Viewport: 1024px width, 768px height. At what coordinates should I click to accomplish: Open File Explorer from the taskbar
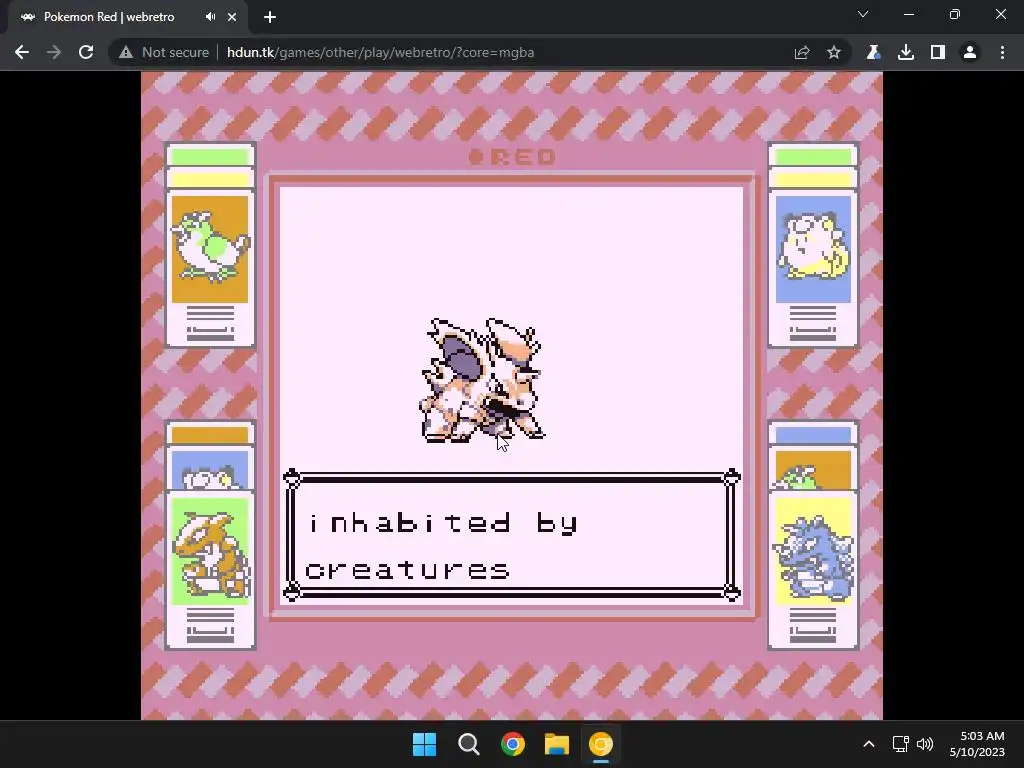(x=557, y=744)
